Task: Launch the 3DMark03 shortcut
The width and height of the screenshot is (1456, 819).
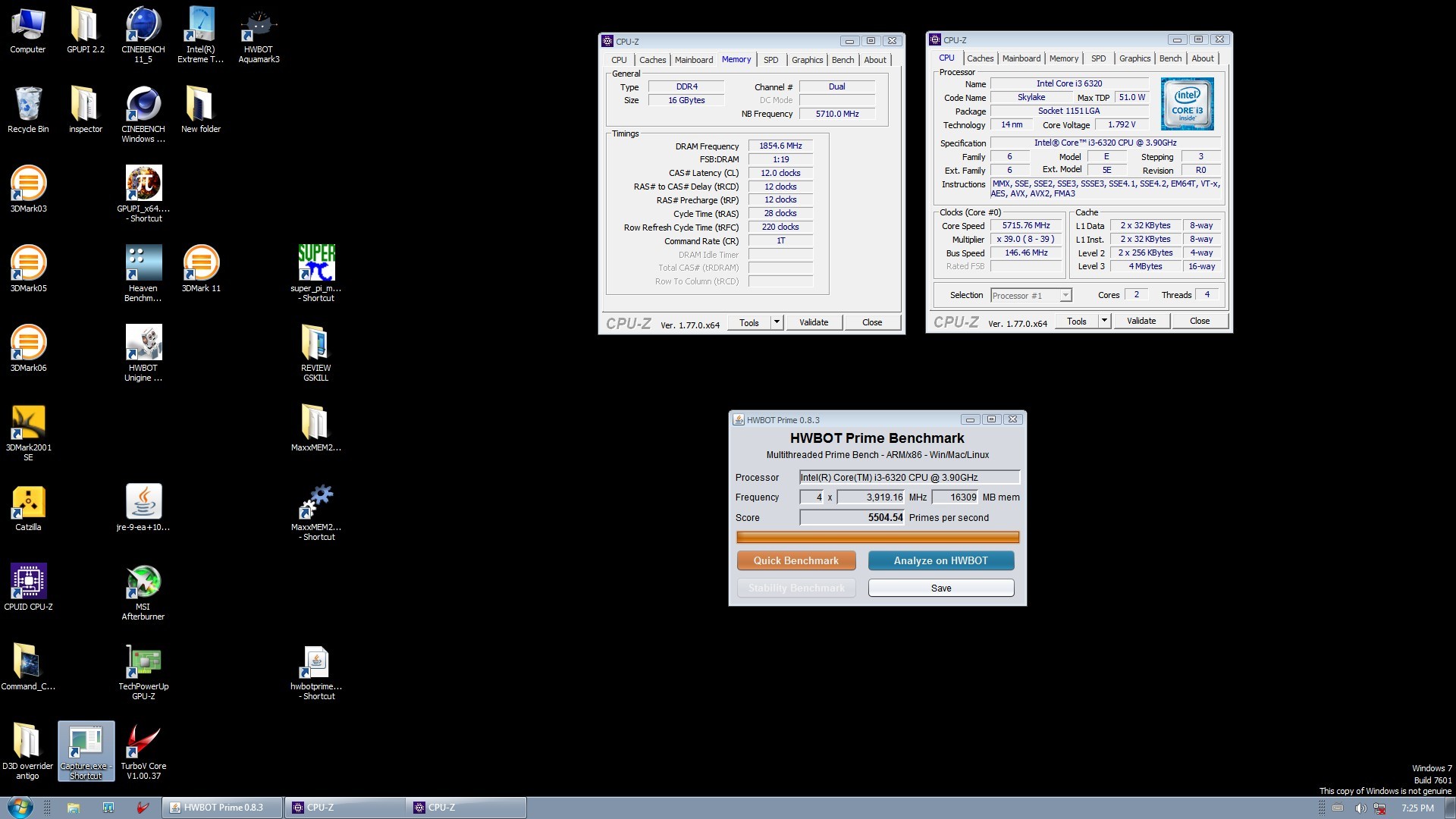Action: point(28,190)
